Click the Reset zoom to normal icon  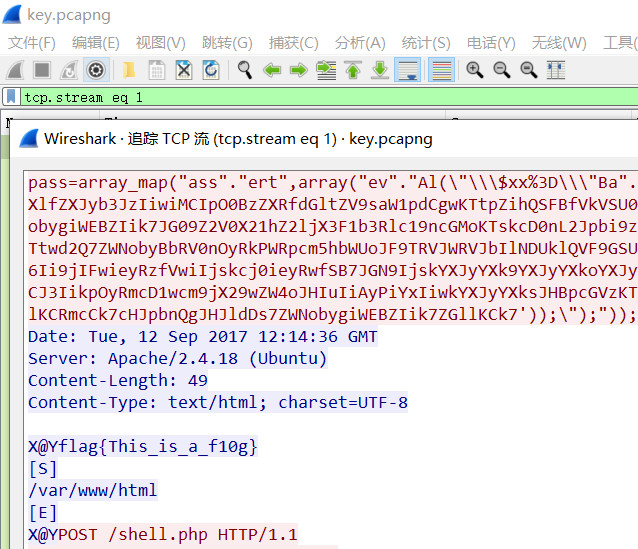tap(529, 70)
